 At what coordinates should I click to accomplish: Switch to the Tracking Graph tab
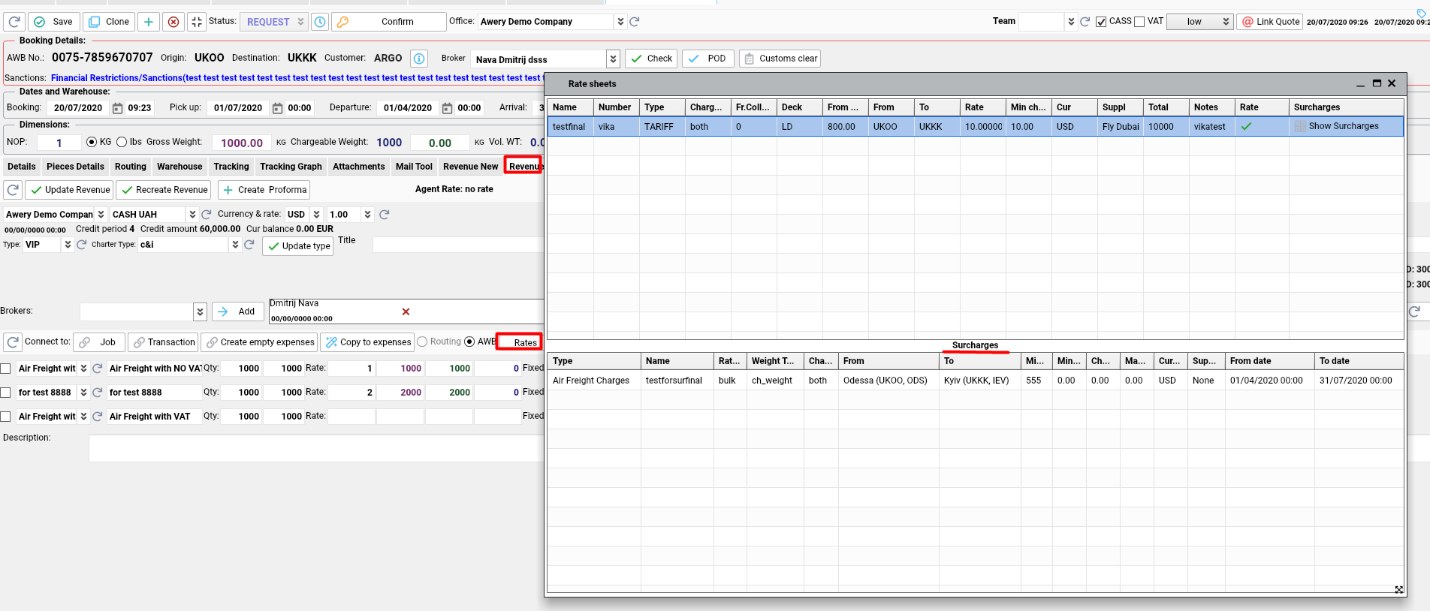click(291, 166)
